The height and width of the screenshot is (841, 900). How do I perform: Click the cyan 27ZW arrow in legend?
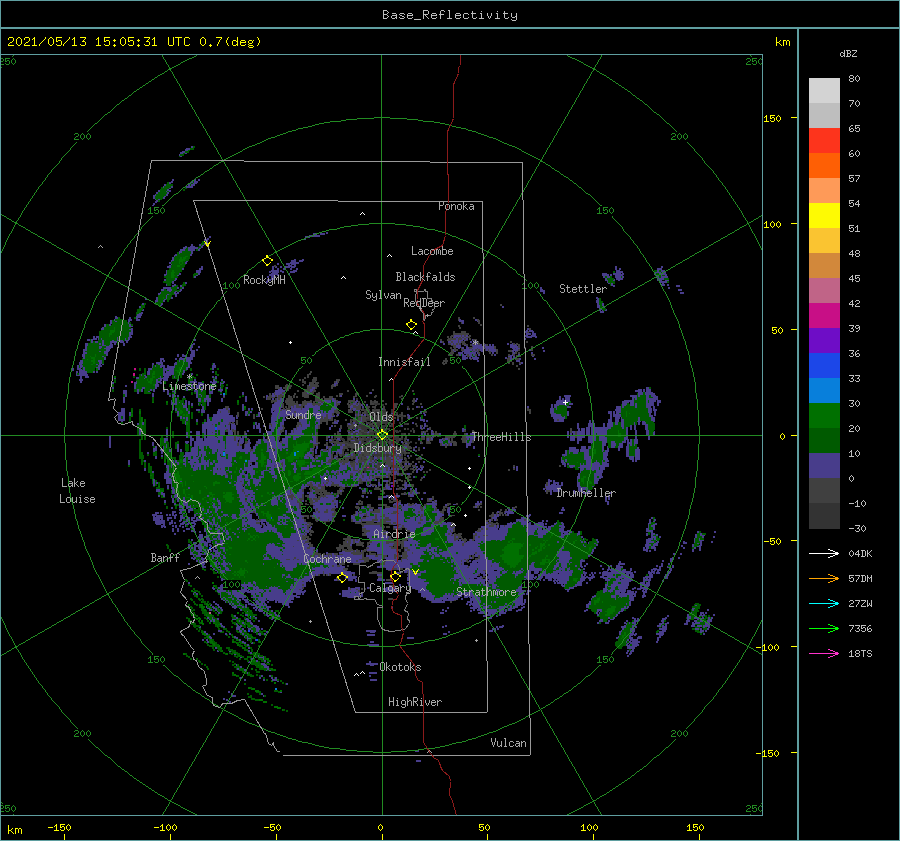pyautogui.click(x=824, y=603)
